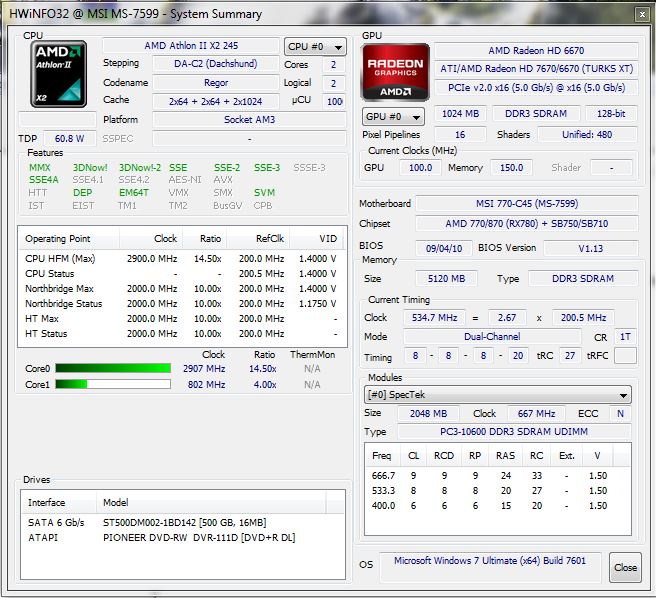Click the µCU value field
656x598 pixels.
click(334, 101)
